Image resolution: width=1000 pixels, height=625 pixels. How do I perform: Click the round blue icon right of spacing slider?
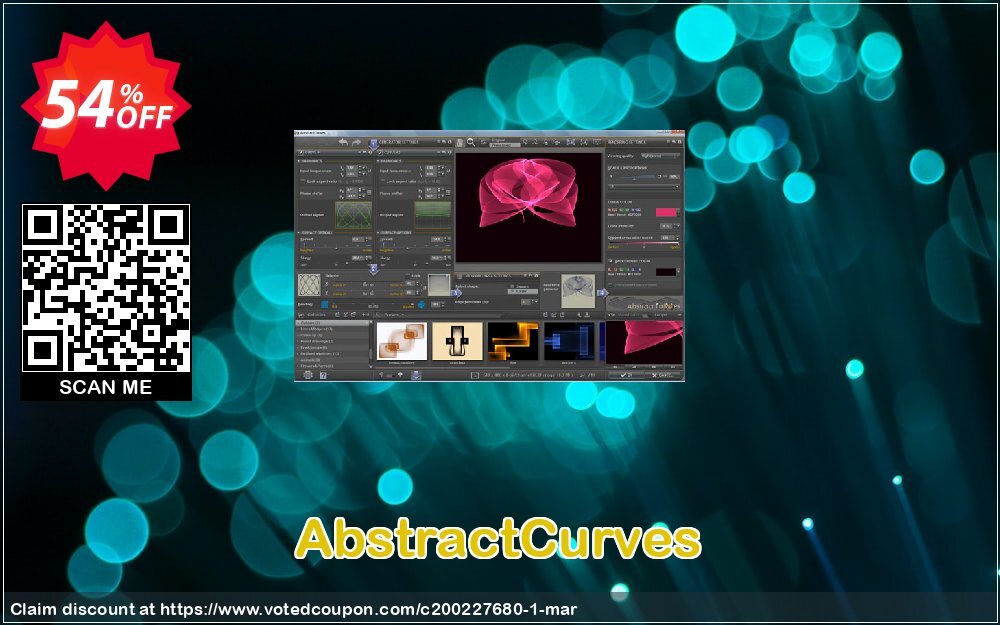click(422, 305)
